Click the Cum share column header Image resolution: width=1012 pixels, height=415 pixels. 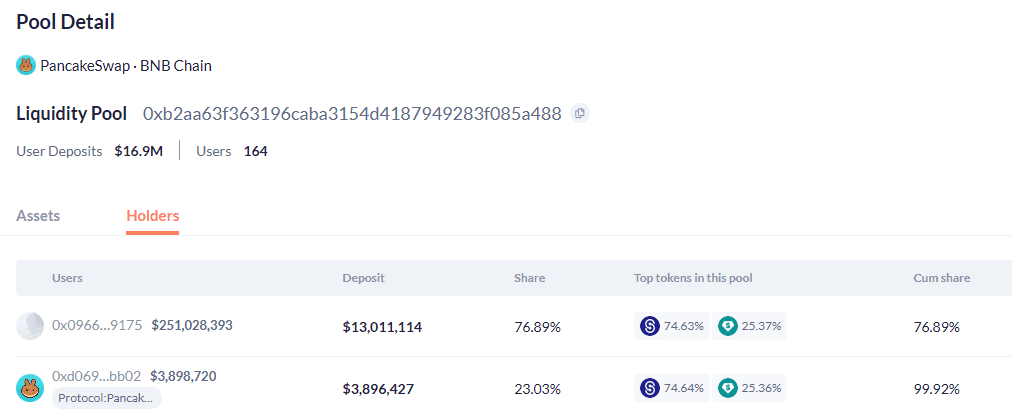click(941, 278)
